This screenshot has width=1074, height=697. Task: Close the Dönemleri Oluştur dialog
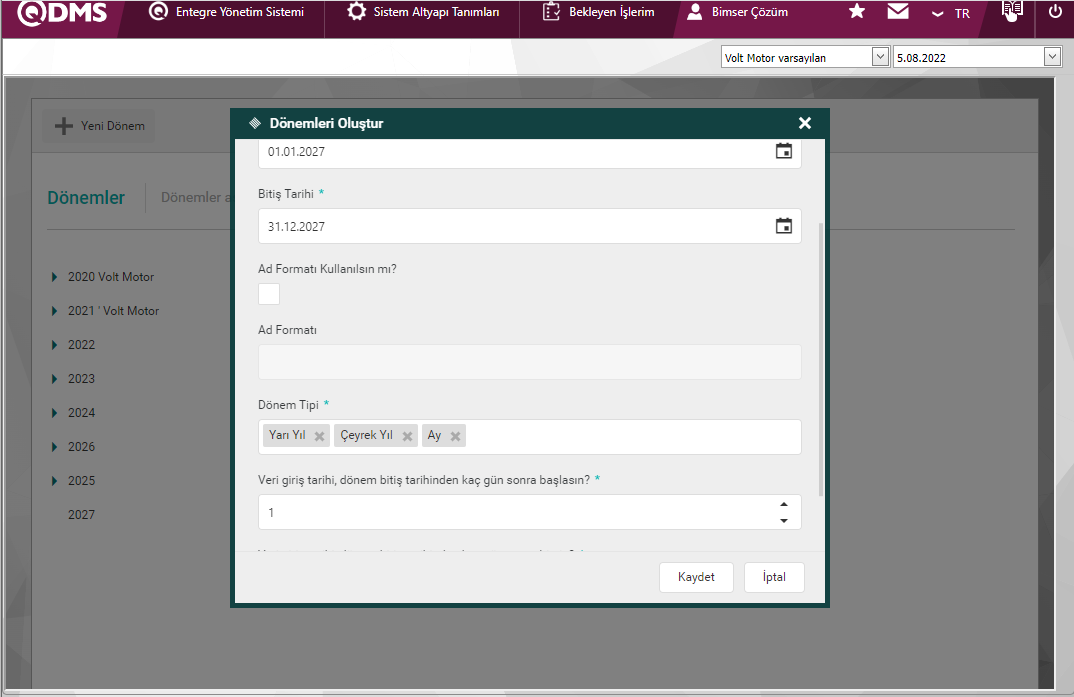pyautogui.click(x=805, y=123)
